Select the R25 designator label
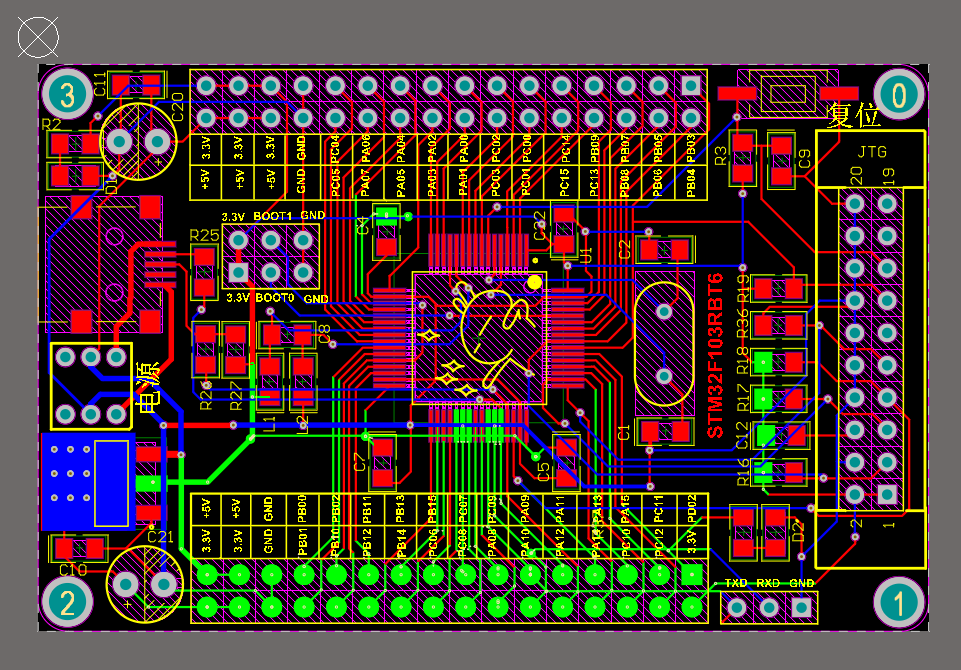 (204, 235)
